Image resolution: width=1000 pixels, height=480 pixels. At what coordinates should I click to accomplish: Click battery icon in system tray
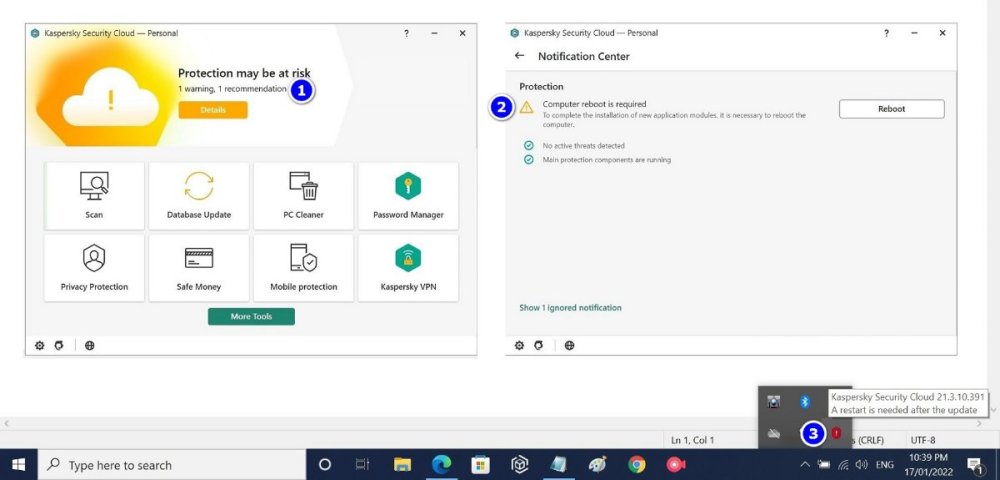[824, 465]
